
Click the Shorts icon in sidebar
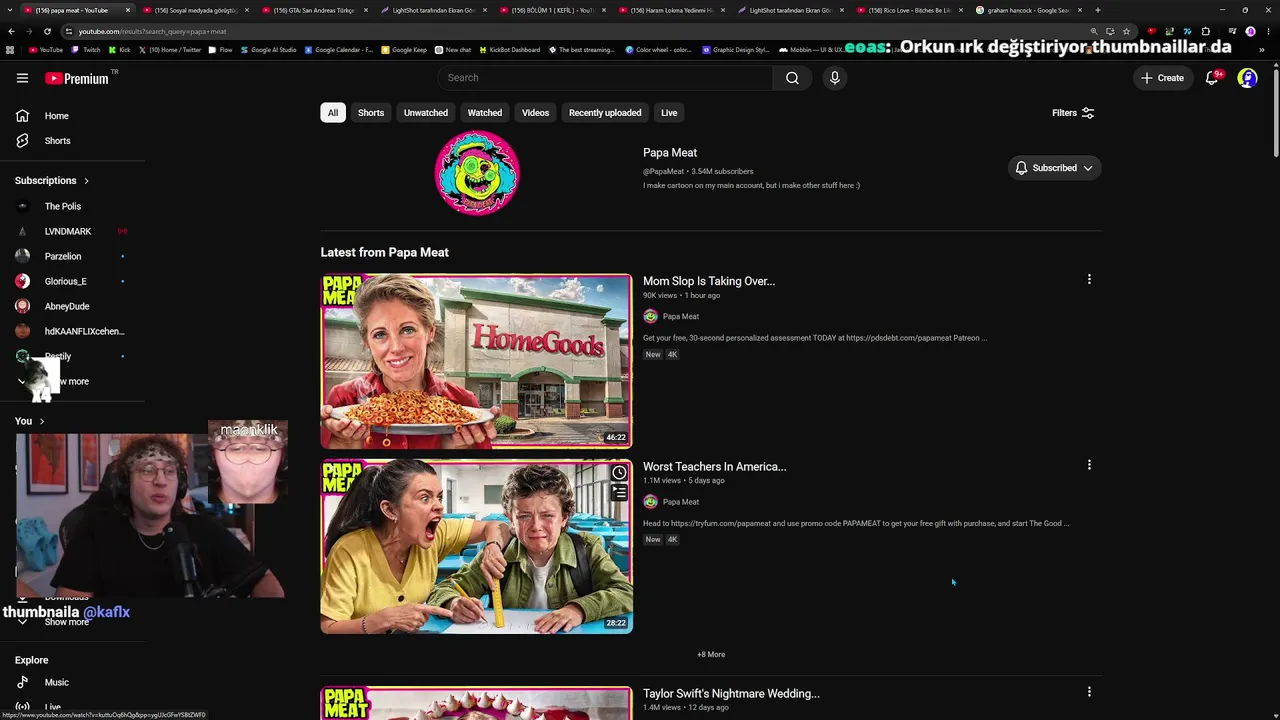[22, 141]
